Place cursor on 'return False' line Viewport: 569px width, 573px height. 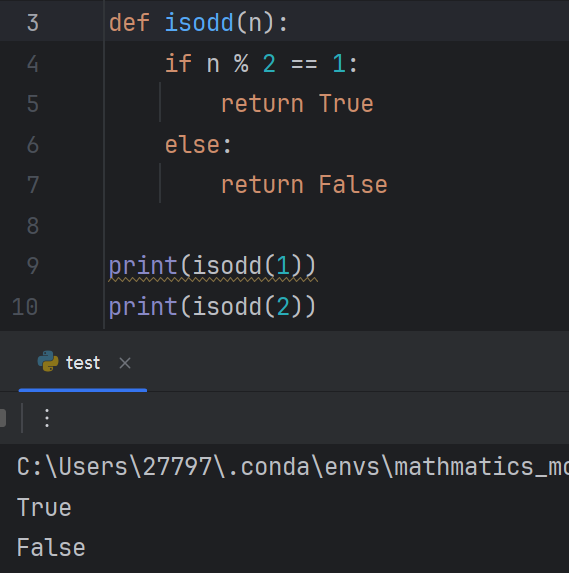pyautogui.click(x=304, y=185)
